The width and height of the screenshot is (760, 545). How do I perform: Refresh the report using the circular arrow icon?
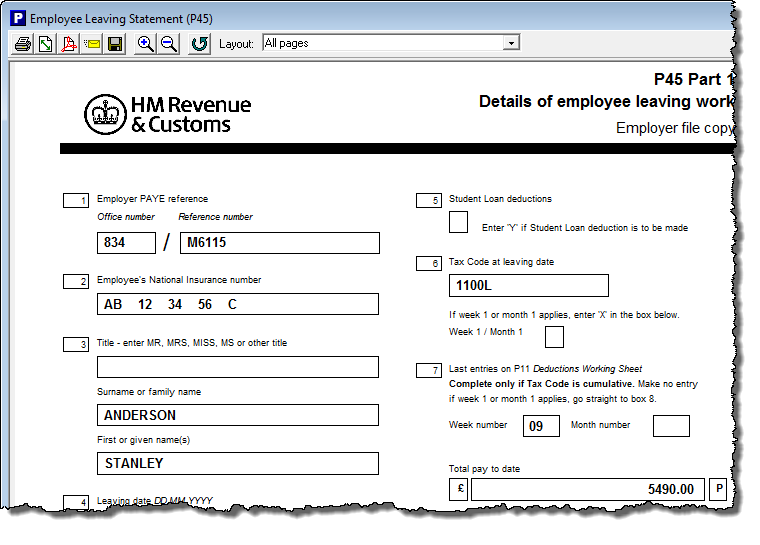(x=200, y=44)
